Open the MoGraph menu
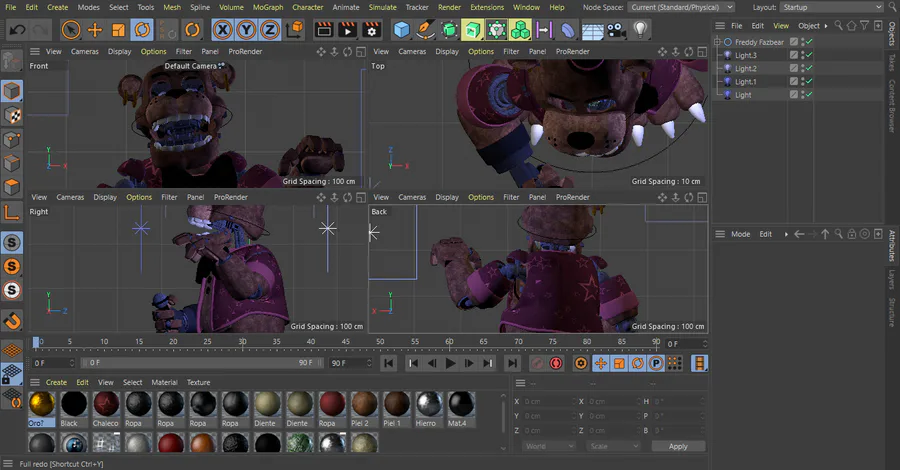The height and width of the screenshot is (470, 900). (x=268, y=7)
